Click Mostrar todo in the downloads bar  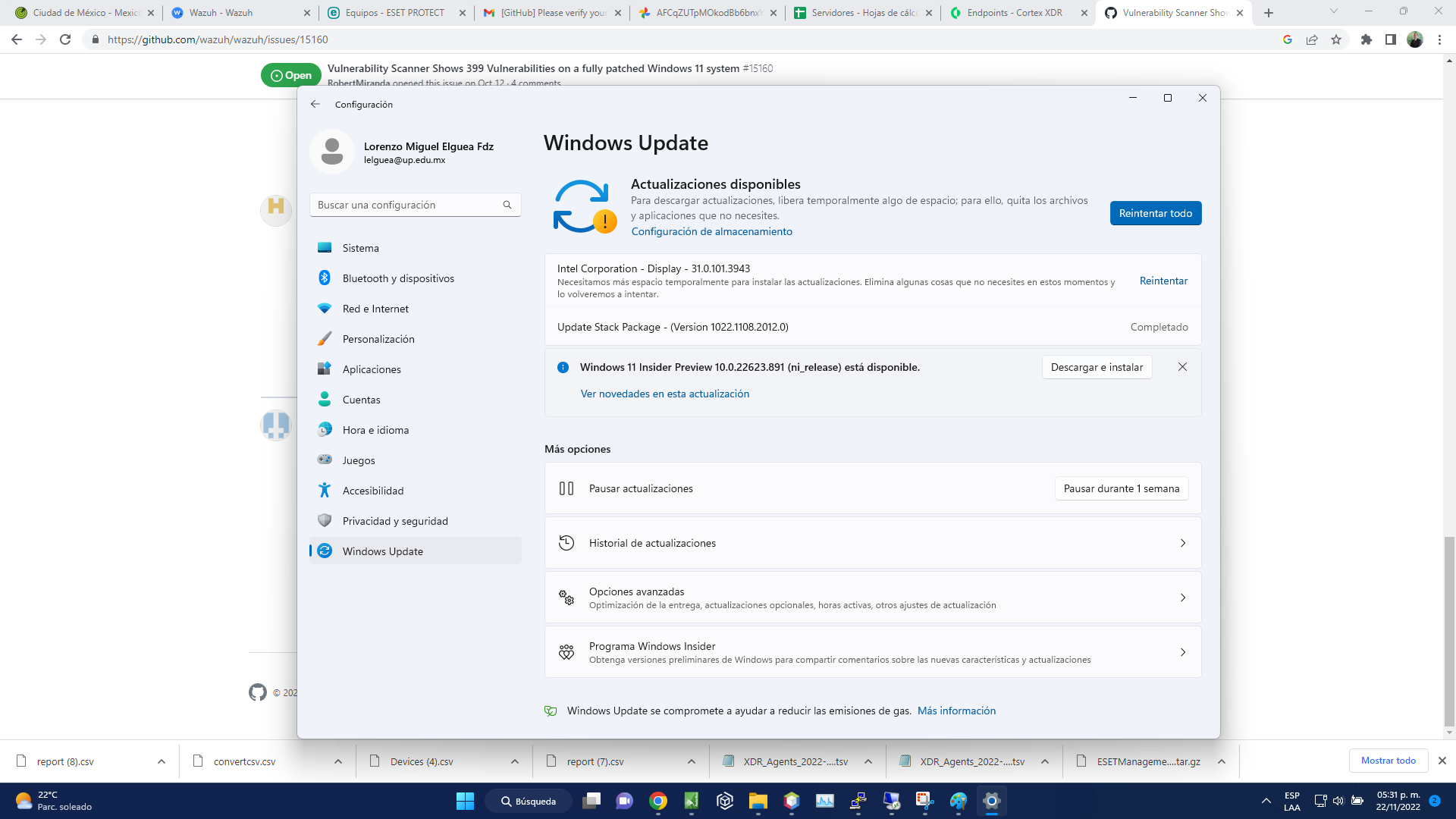click(x=1389, y=761)
